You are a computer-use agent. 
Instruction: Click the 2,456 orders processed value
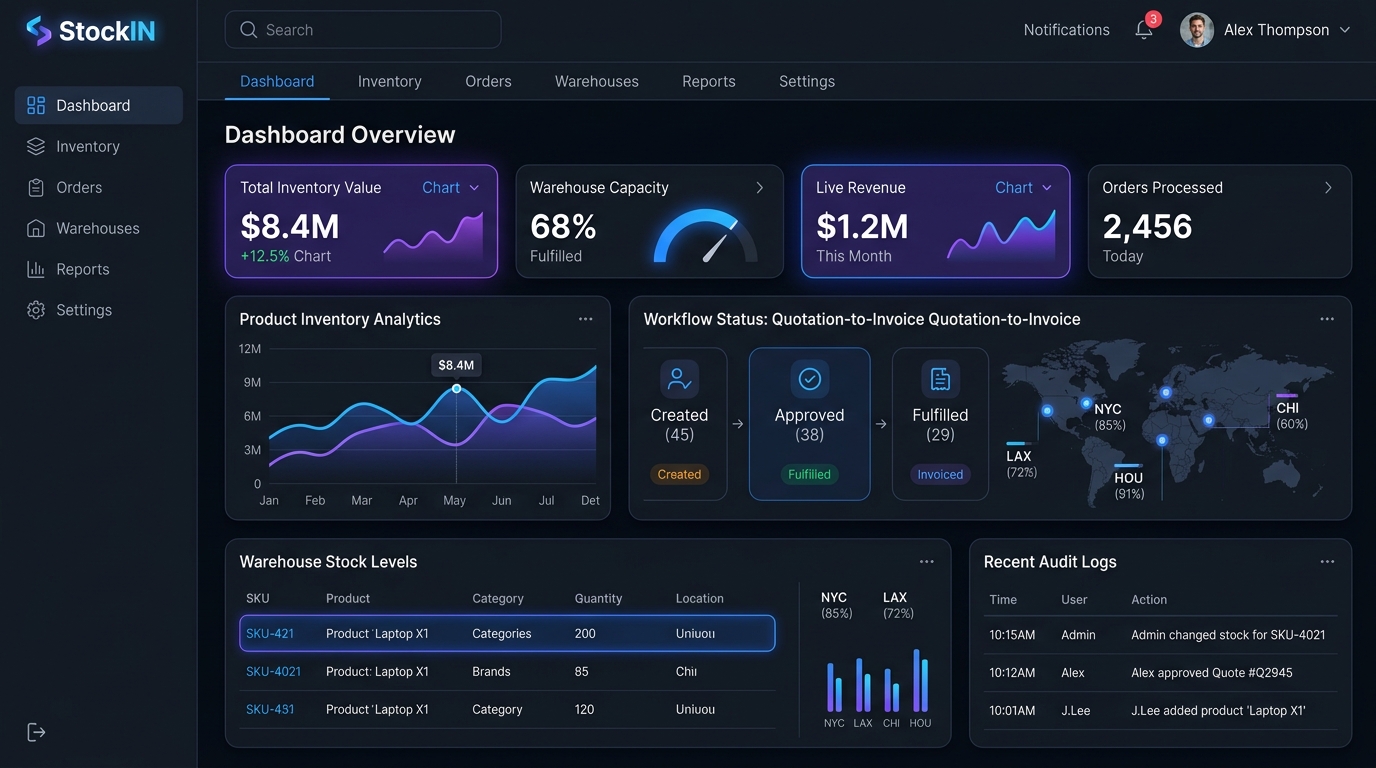click(1147, 227)
